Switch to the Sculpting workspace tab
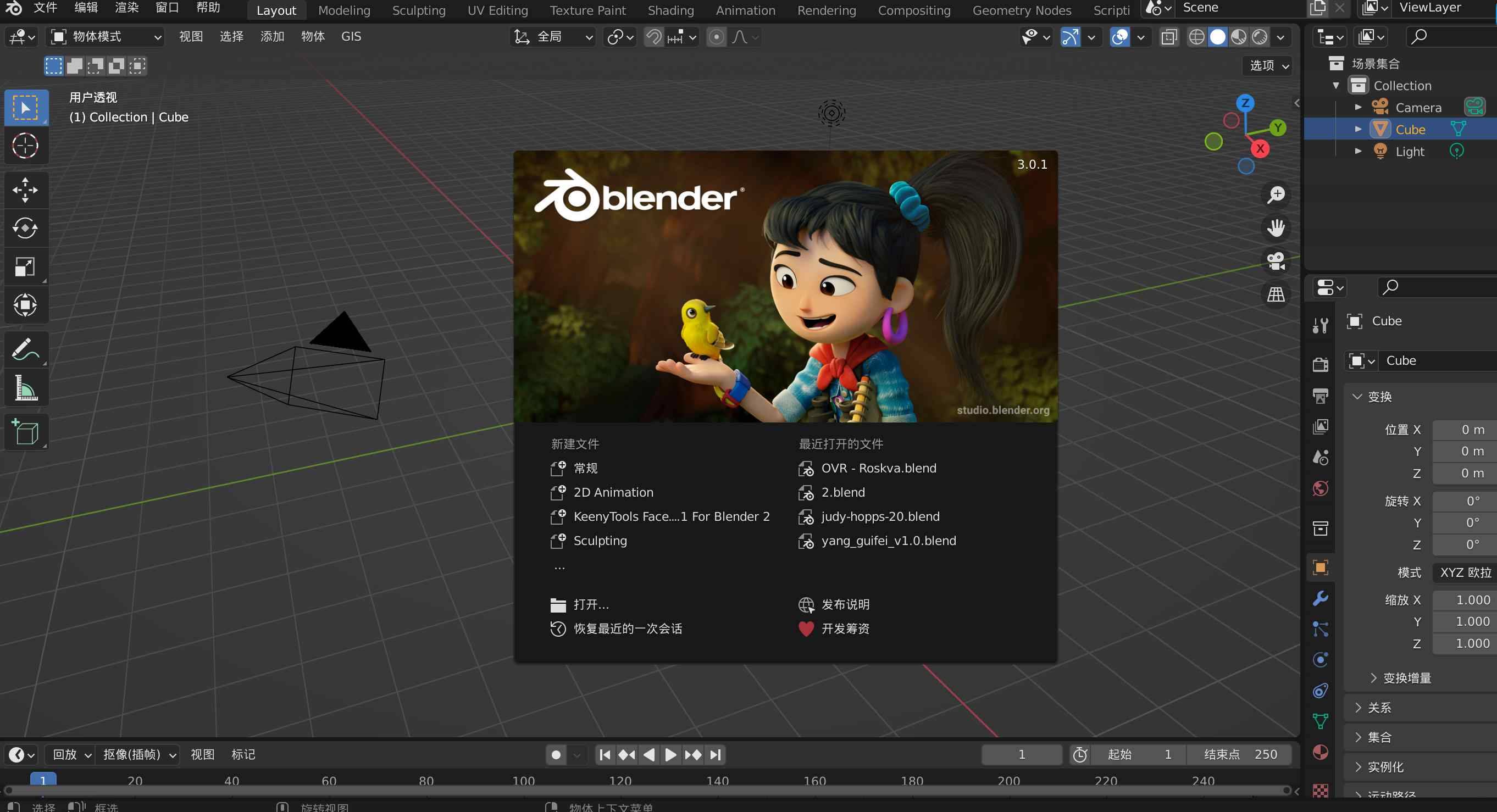The height and width of the screenshot is (812, 1497). (x=418, y=10)
